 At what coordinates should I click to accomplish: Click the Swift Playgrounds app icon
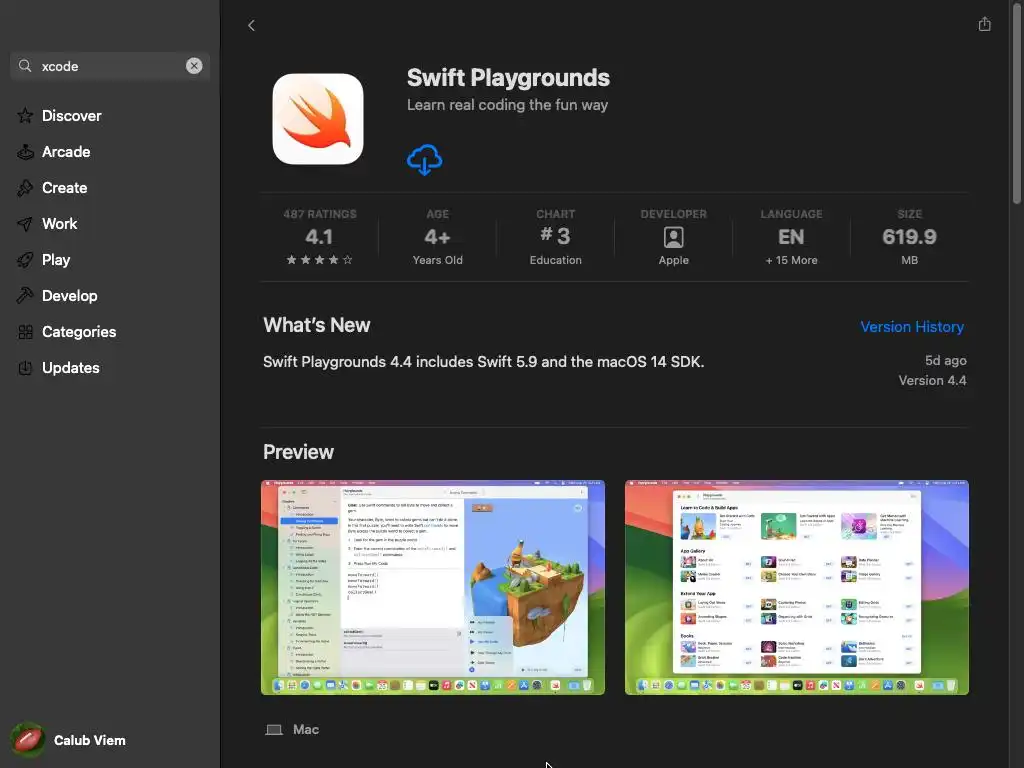click(318, 119)
